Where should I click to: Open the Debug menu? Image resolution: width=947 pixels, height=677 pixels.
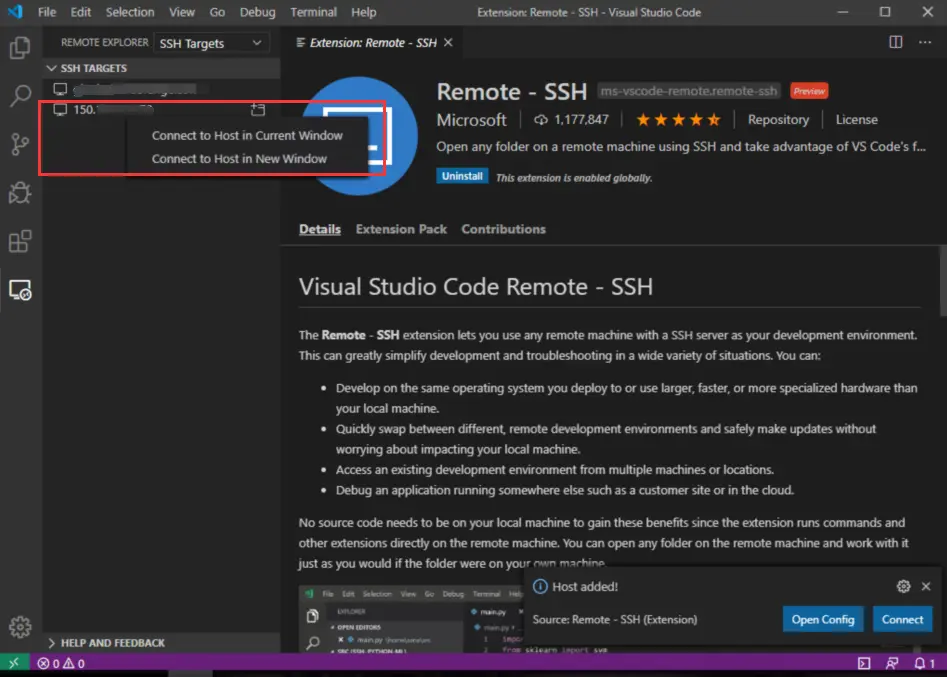point(257,12)
